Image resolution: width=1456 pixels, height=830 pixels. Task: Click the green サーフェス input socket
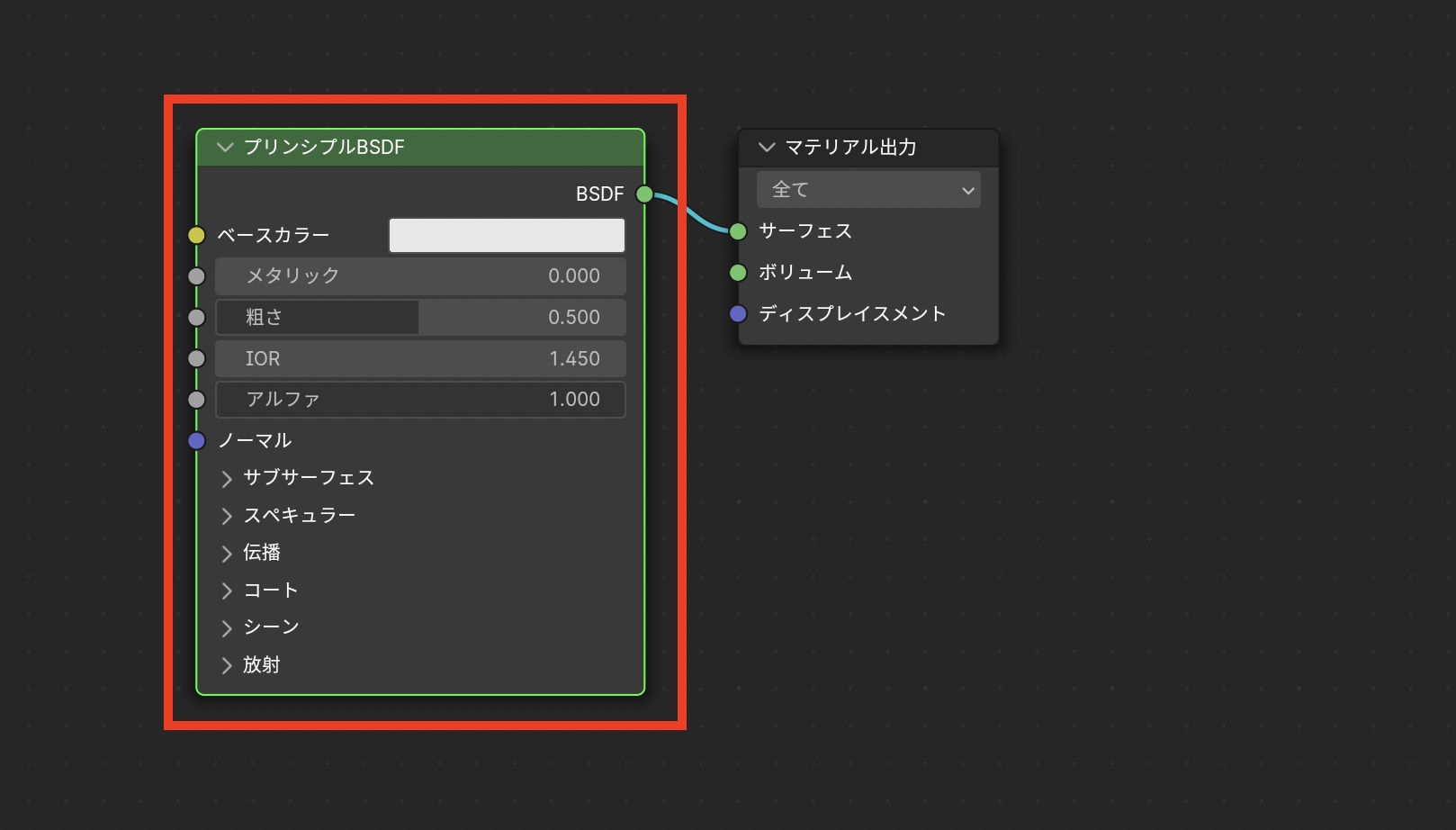click(738, 231)
